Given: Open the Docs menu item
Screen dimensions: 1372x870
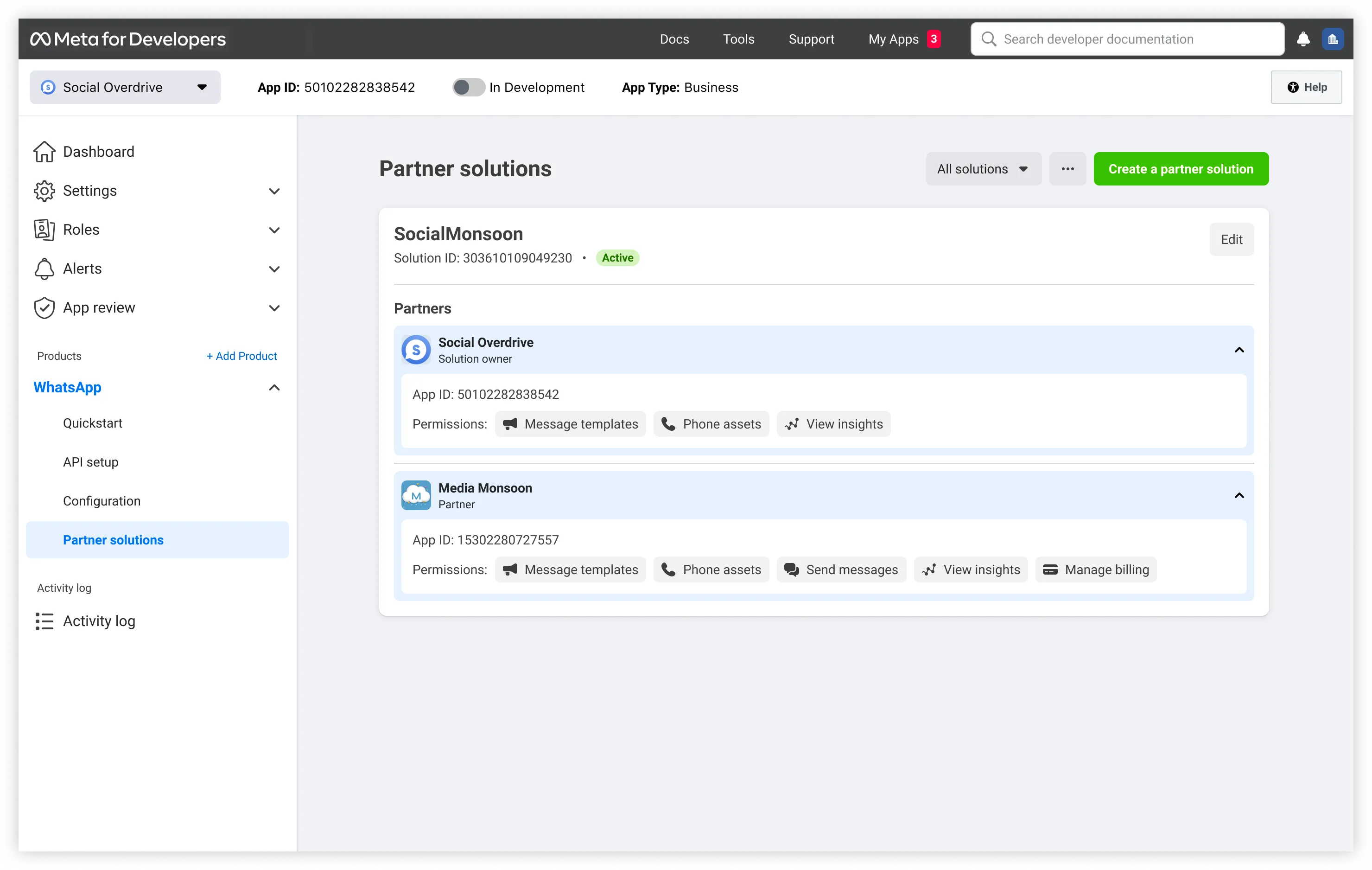Looking at the screenshot, I should tap(674, 39).
